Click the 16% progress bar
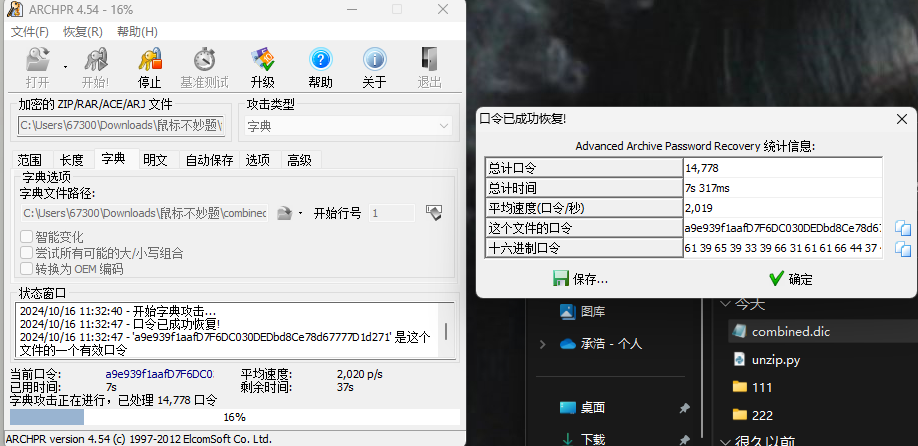This screenshot has height=446, width=918. (x=235, y=417)
